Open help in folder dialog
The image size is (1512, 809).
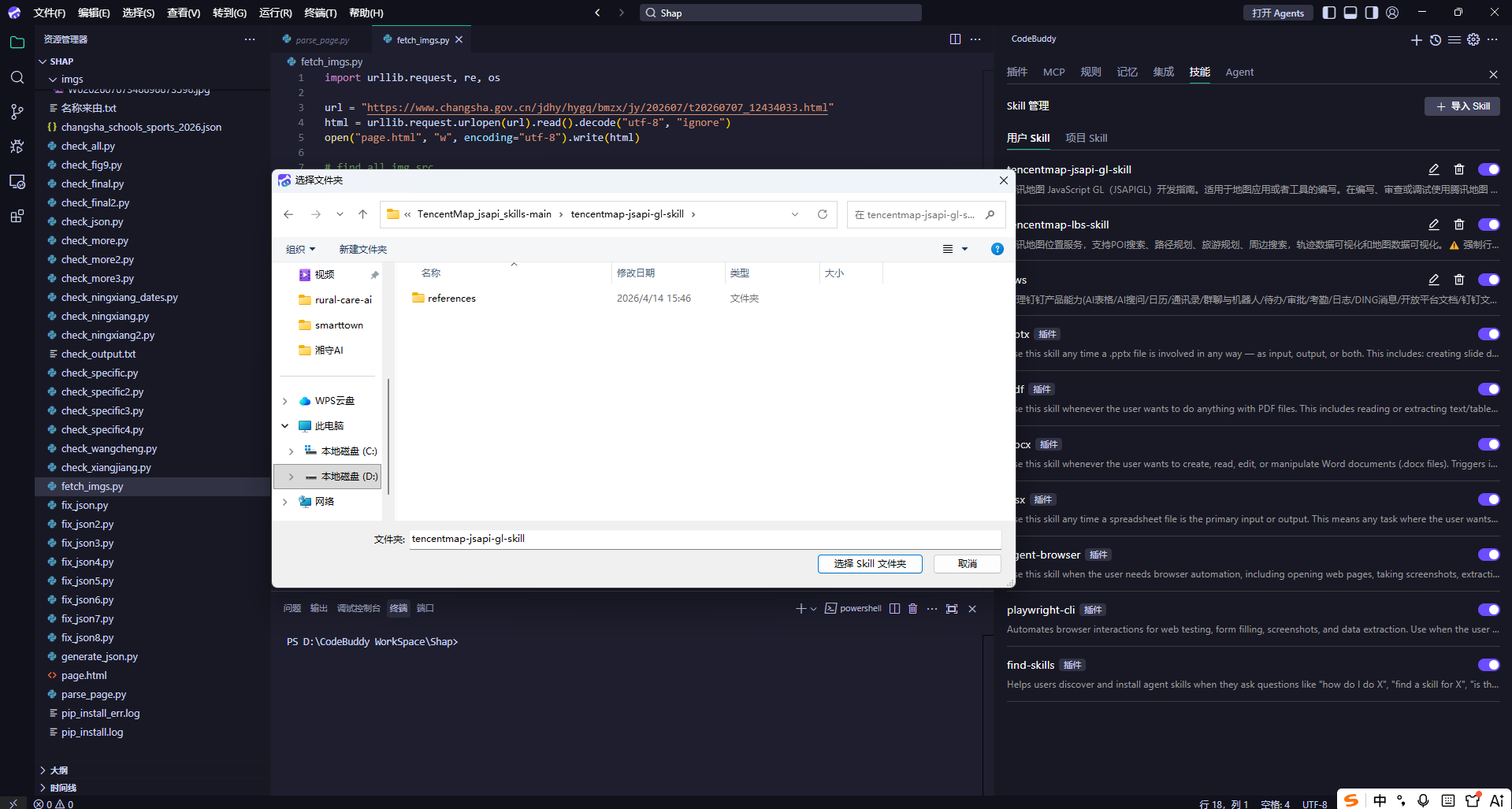[997, 249]
